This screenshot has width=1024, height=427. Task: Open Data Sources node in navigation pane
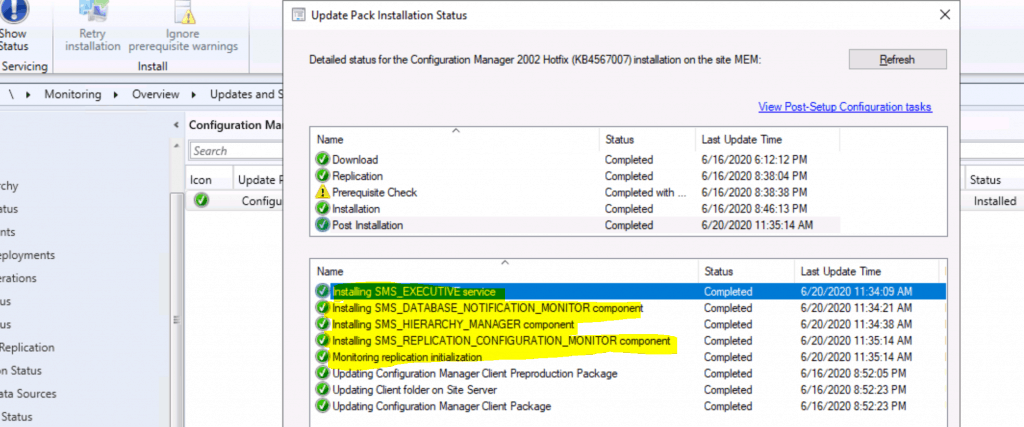click(28, 394)
